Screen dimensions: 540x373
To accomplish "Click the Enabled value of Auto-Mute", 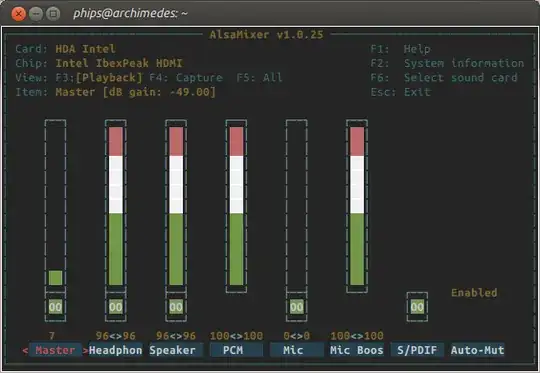I will tap(474, 293).
